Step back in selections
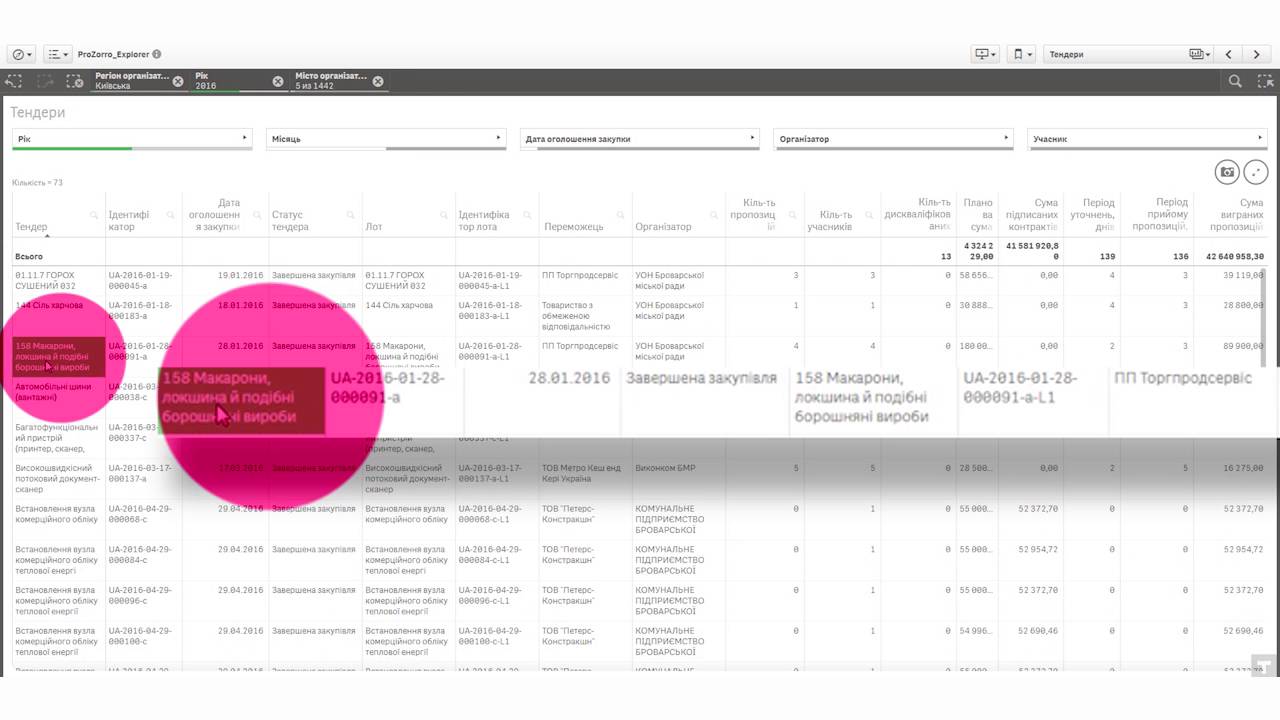The width and height of the screenshot is (1280, 720). [15, 81]
